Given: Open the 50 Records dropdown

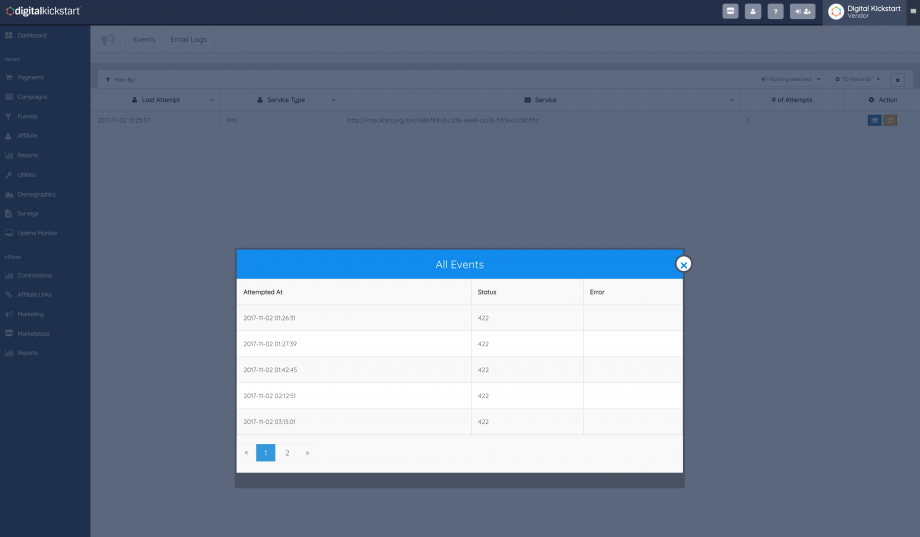Looking at the screenshot, I should [x=859, y=79].
